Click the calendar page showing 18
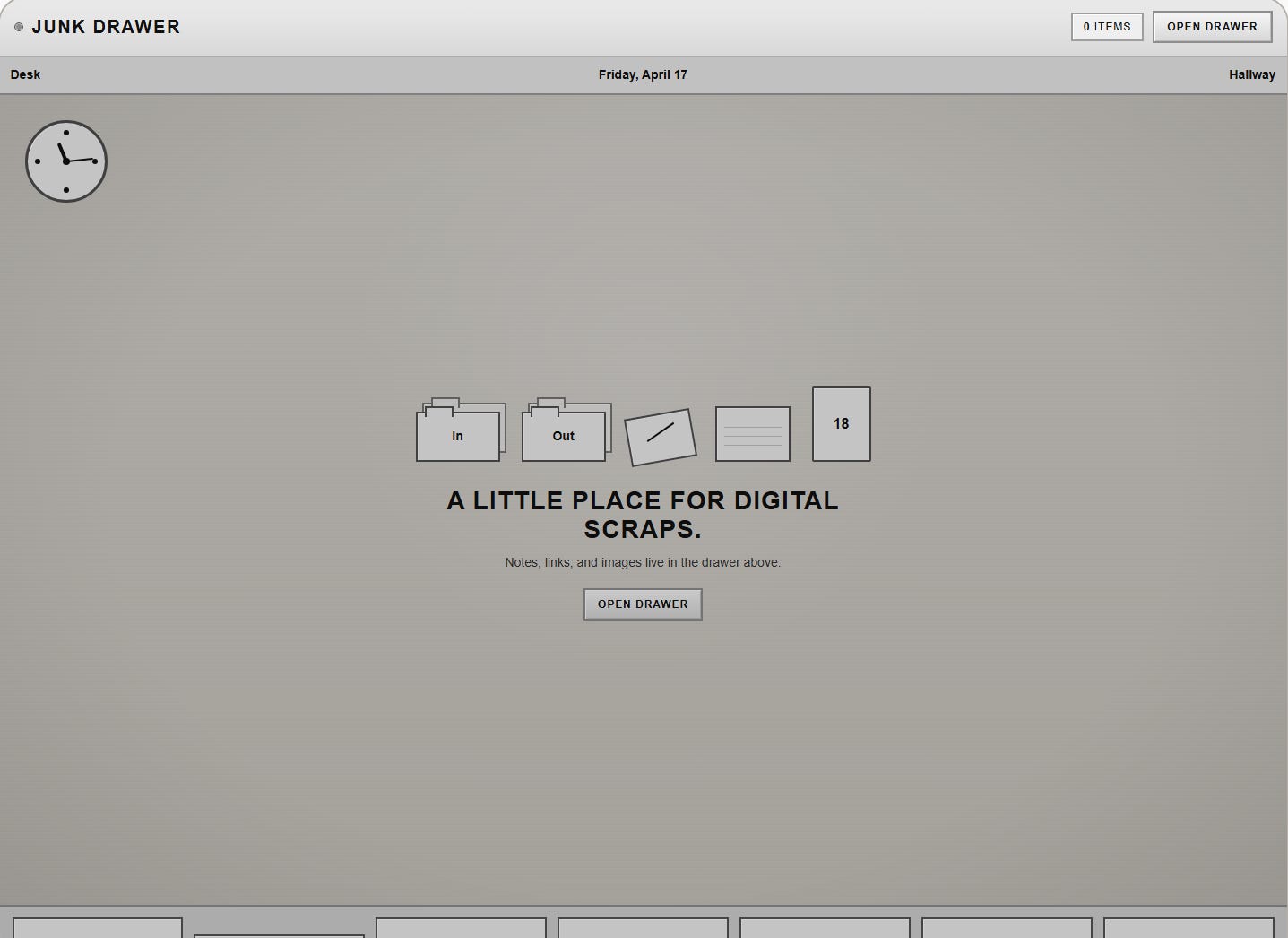 842,424
